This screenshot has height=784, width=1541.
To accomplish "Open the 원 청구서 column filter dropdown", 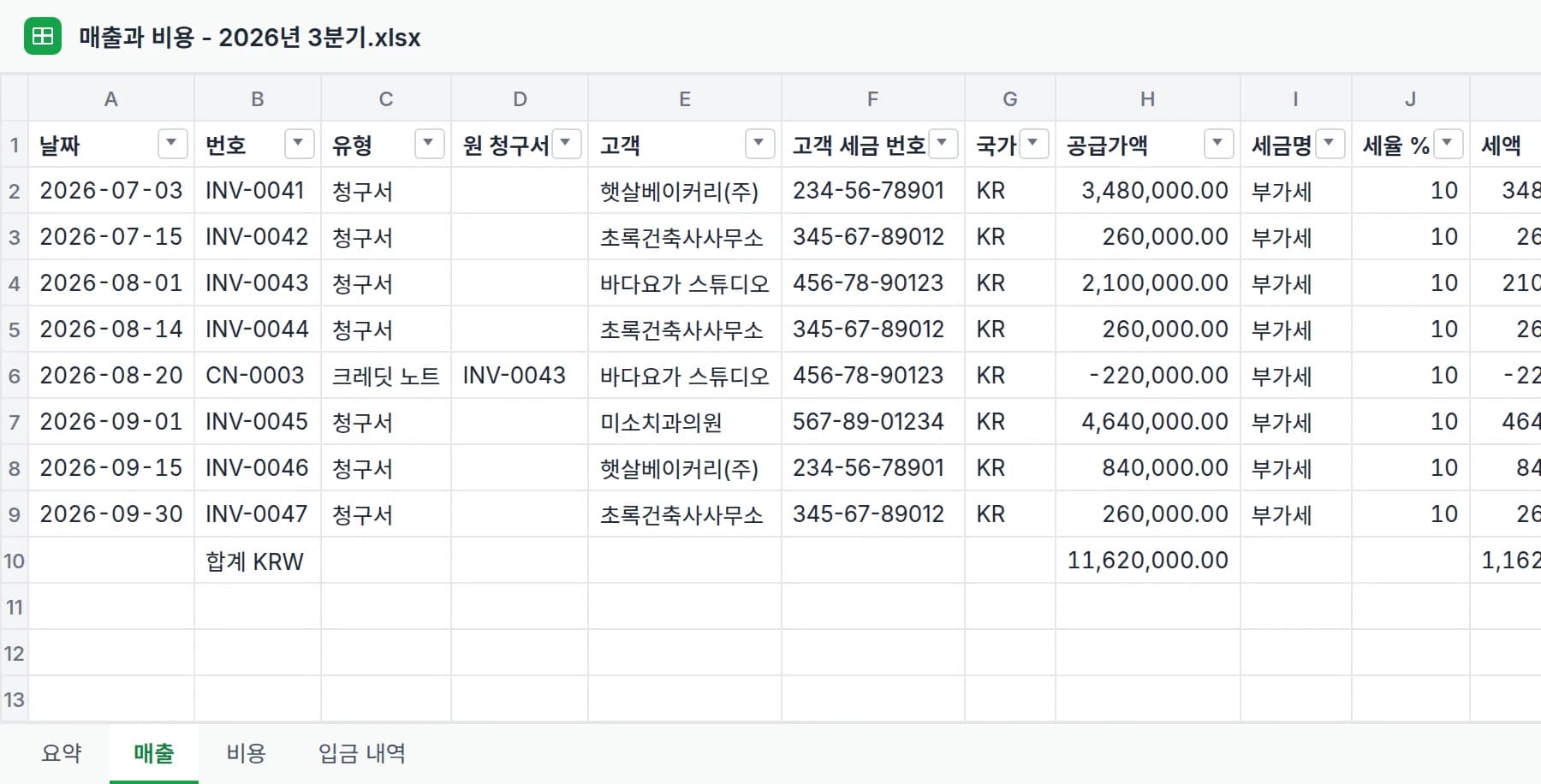I will (x=566, y=144).
